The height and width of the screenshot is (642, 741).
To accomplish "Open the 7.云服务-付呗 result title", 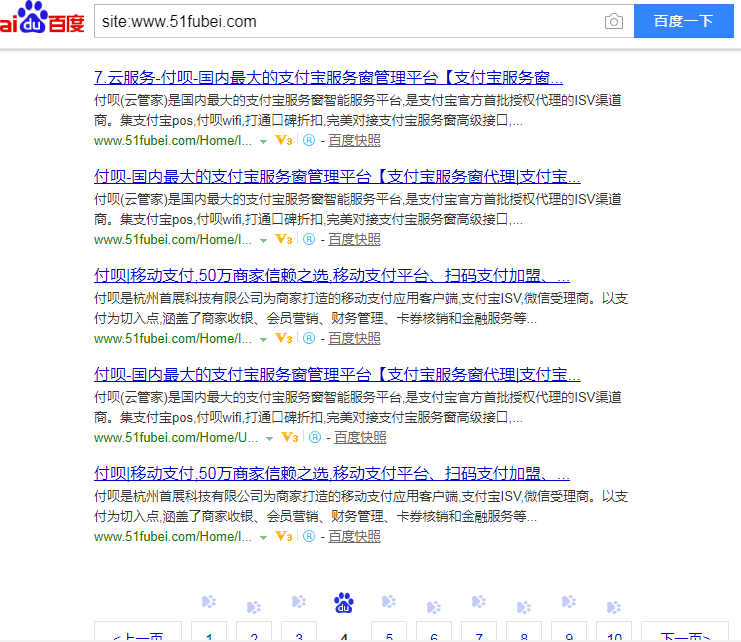I will point(328,77).
